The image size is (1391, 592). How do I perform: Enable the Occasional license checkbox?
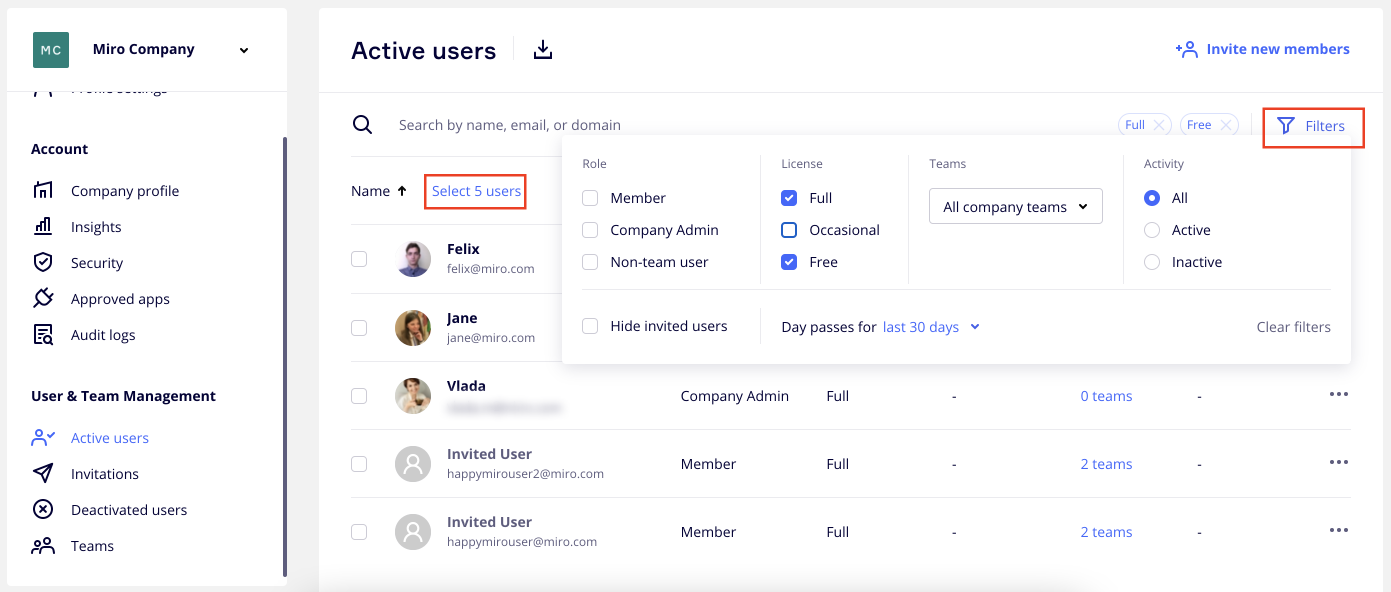click(x=789, y=230)
